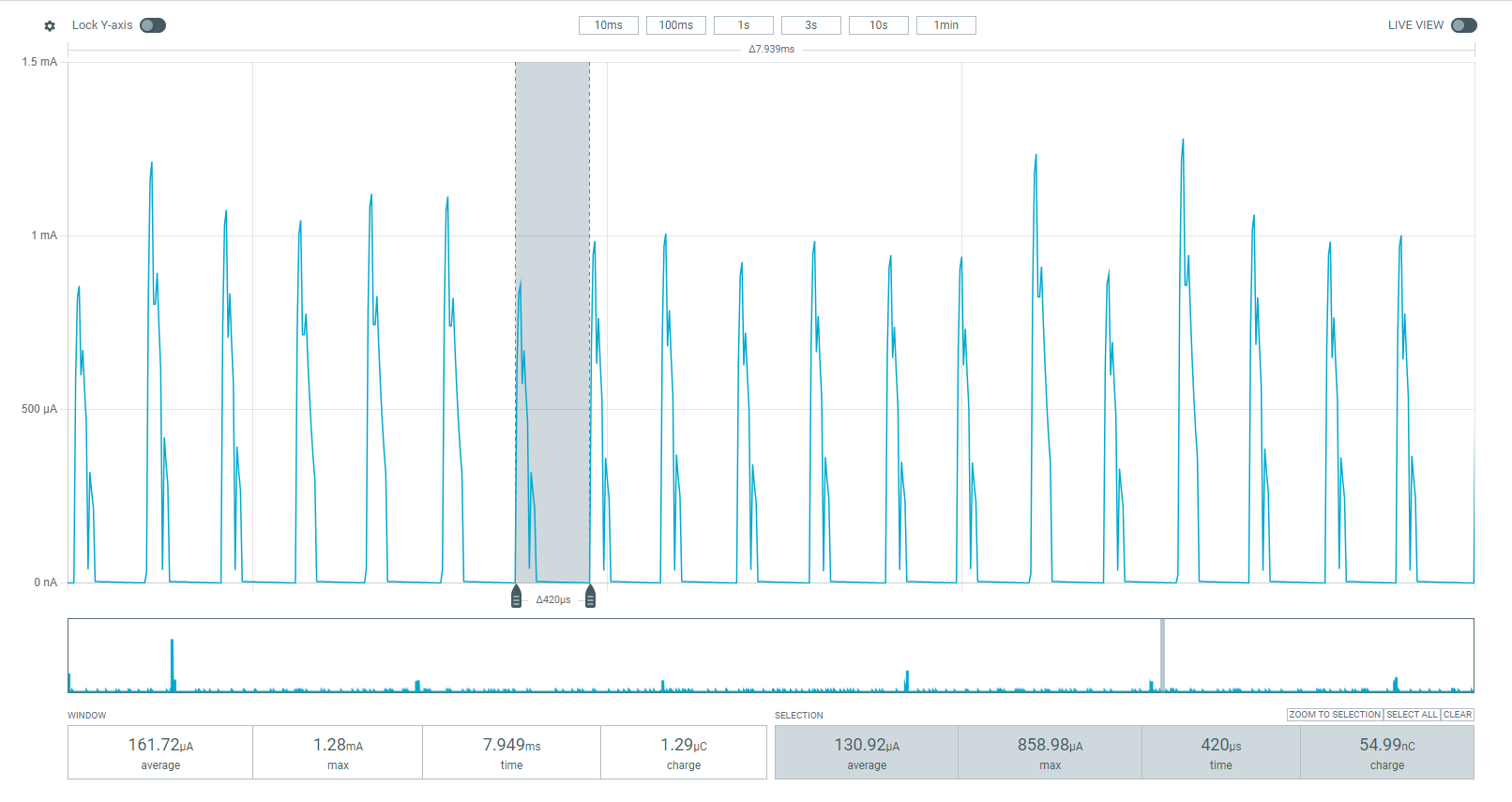Choose the 1s time window
The image size is (1512, 802).
743,25
